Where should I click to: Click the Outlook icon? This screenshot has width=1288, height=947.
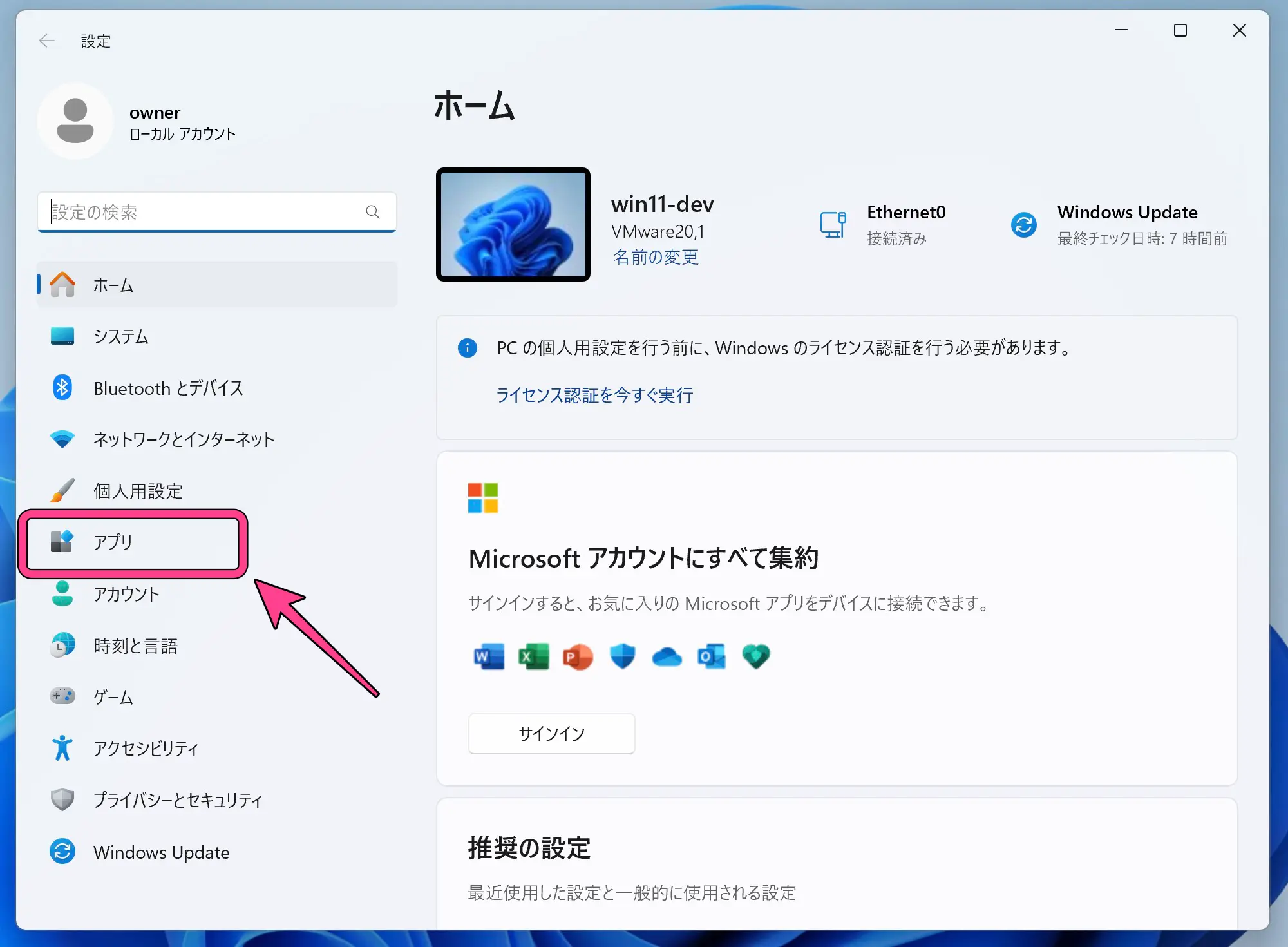coord(710,656)
